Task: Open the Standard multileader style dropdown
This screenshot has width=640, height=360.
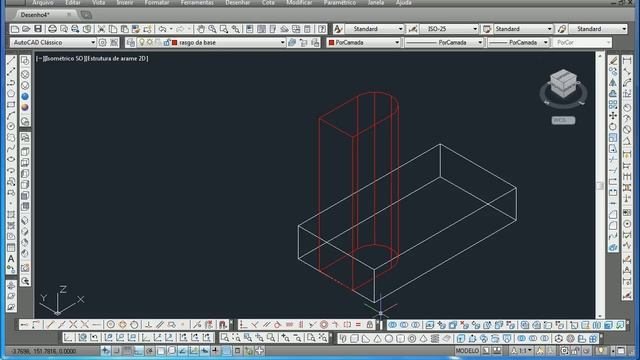Action: [x=598, y=29]
